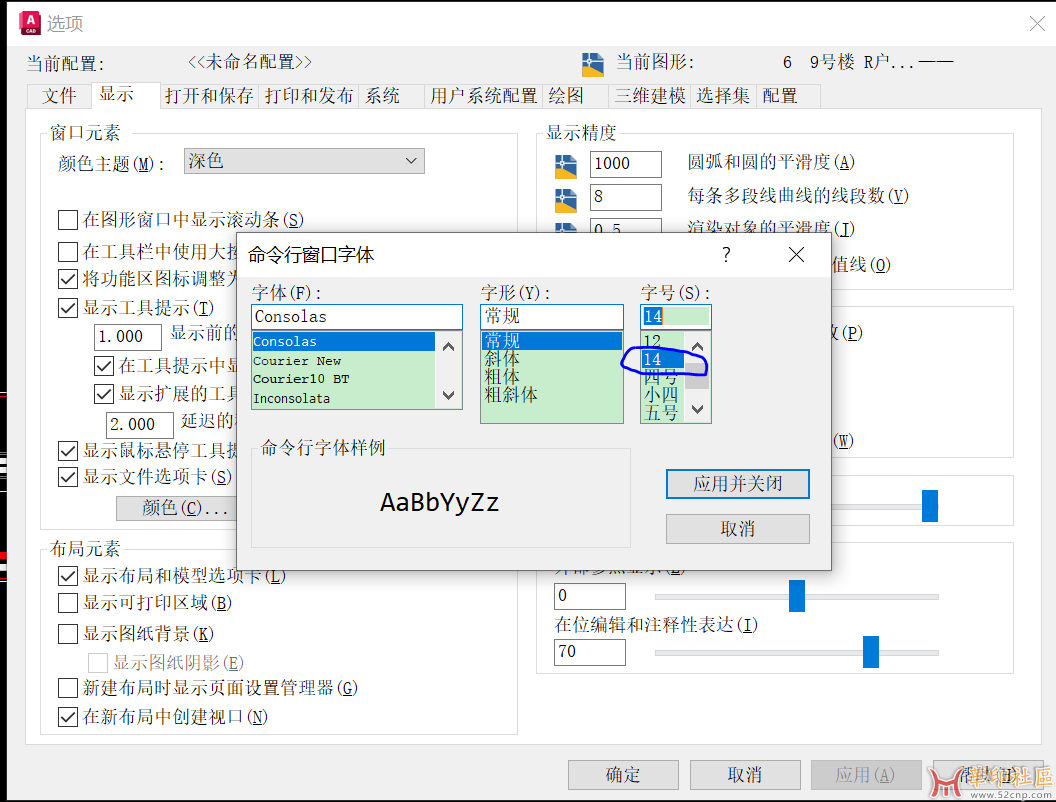Viewport: 1056px width, 802px height.
Task: Click the 颜色(C)... button
Action: tap(177, 508)
